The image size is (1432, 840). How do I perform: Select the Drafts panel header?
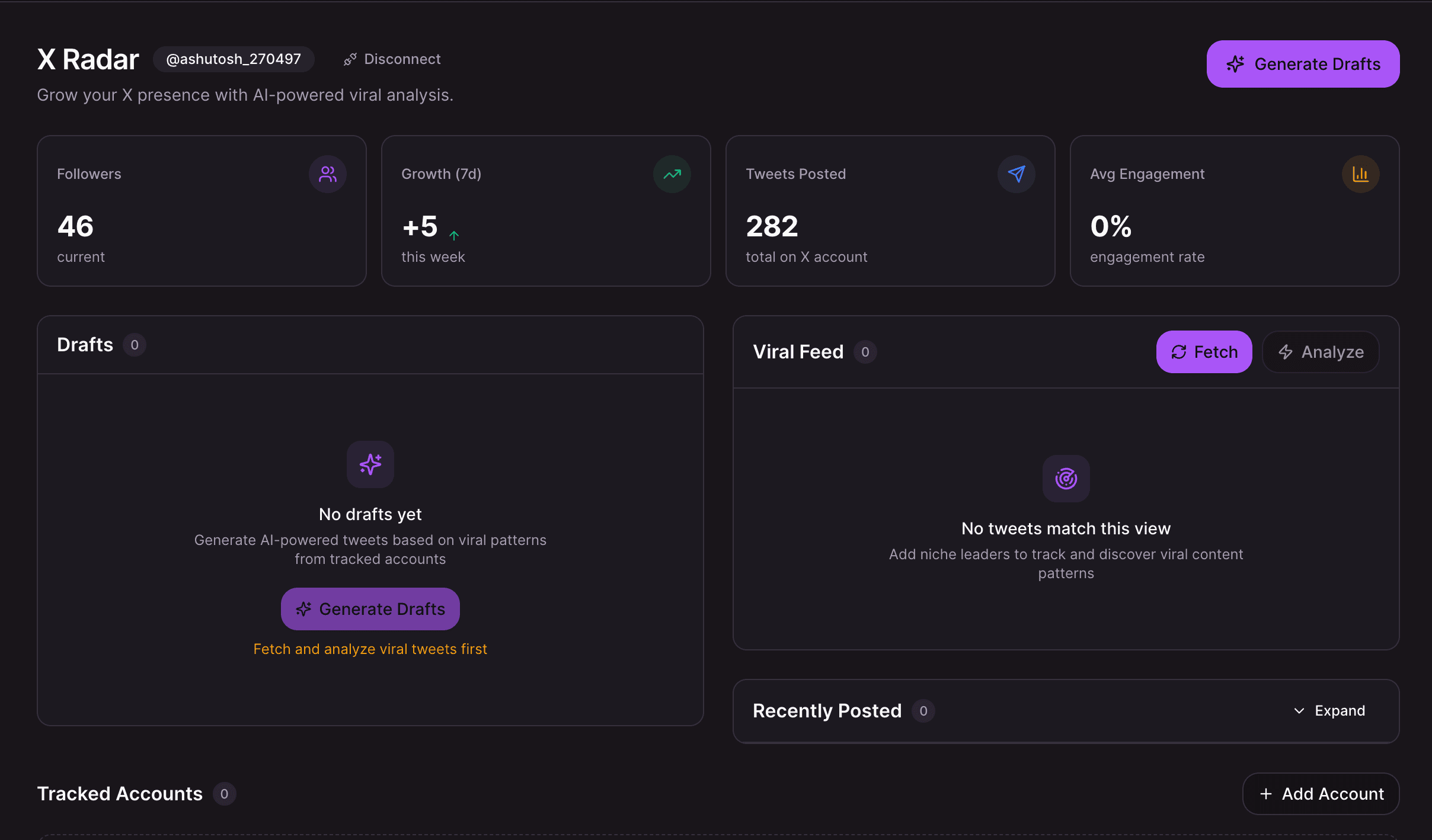click(85, 344)
